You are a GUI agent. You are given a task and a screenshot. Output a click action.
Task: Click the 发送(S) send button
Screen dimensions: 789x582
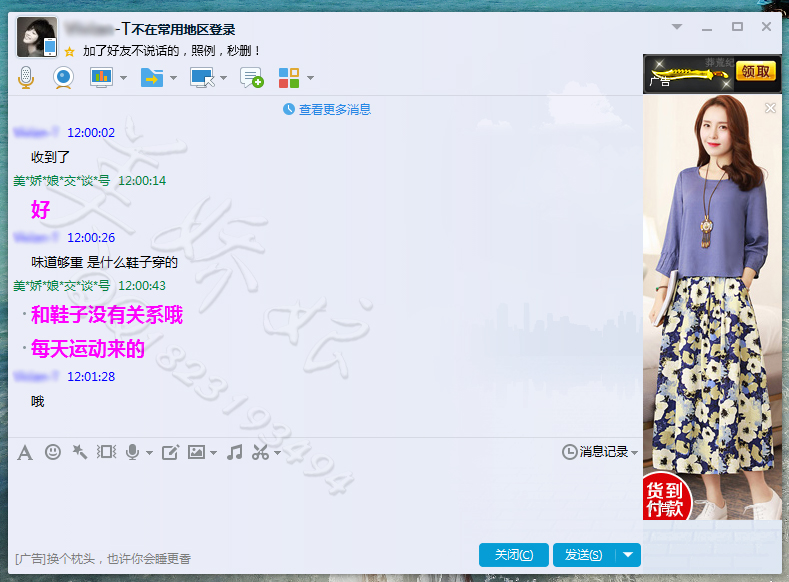click(x=583, y=555)
